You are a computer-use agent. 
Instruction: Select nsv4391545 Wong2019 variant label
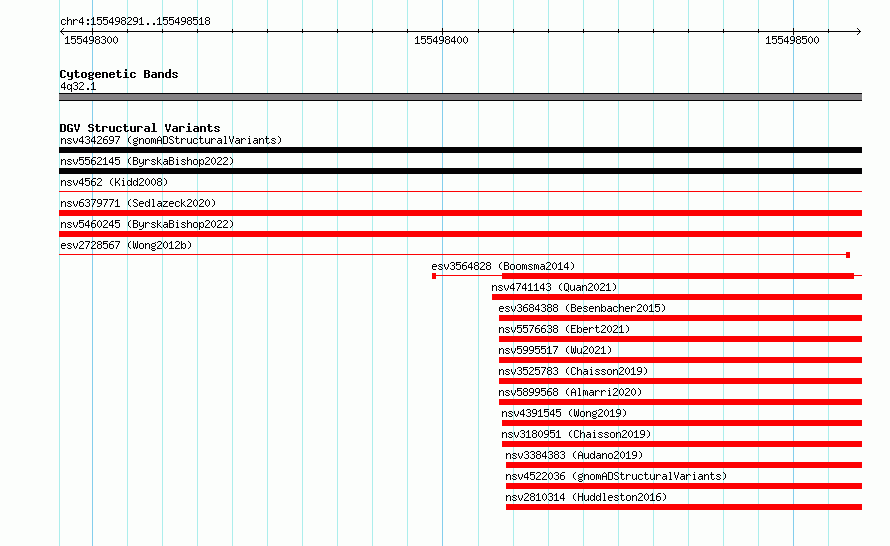click(564, 413)
